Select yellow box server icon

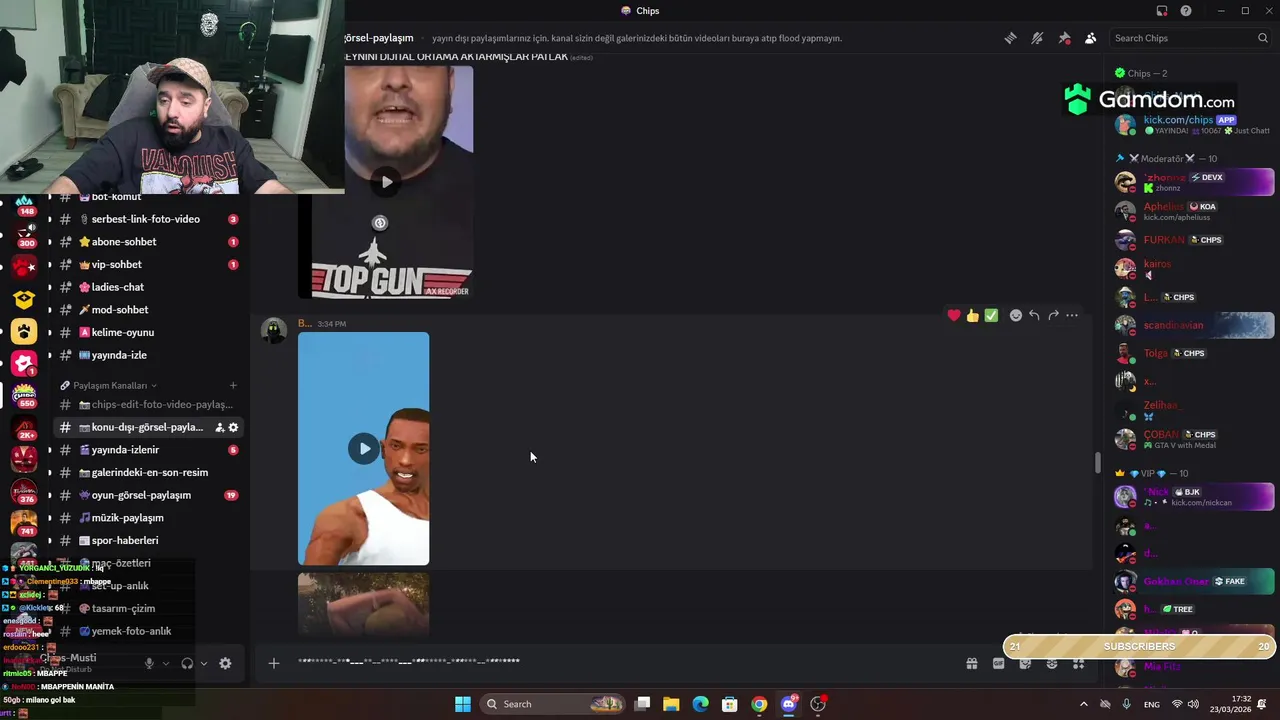pyautogui.click(x=24, y=299)
